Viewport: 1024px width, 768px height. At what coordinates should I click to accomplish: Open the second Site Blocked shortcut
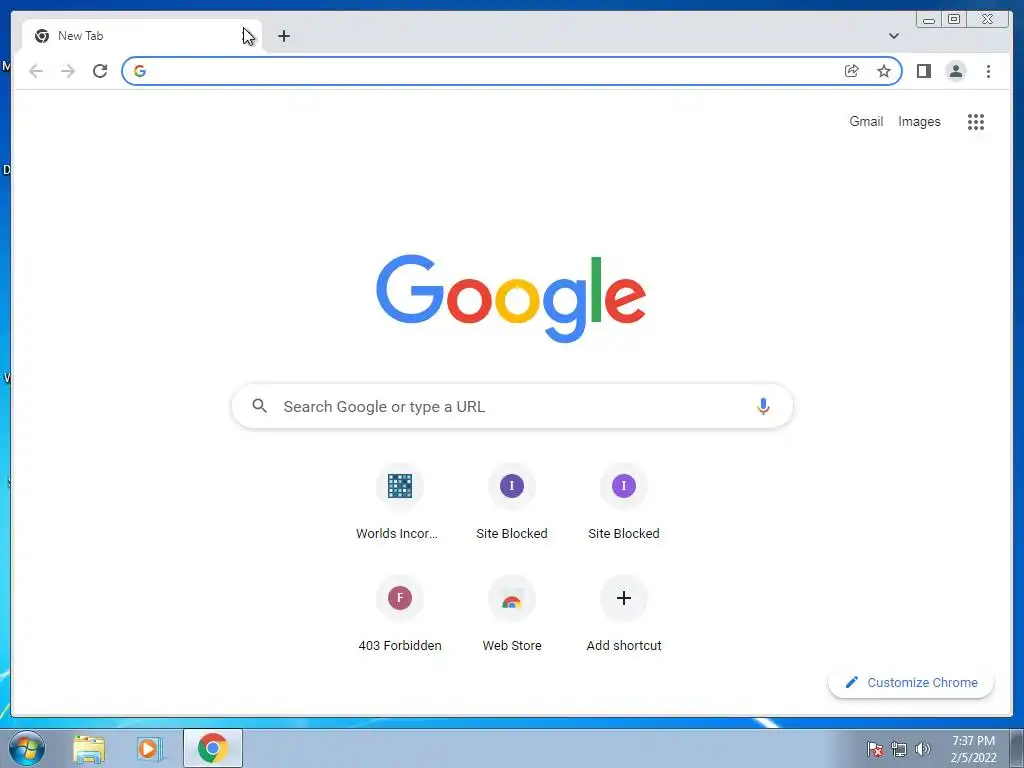point(624,502)
